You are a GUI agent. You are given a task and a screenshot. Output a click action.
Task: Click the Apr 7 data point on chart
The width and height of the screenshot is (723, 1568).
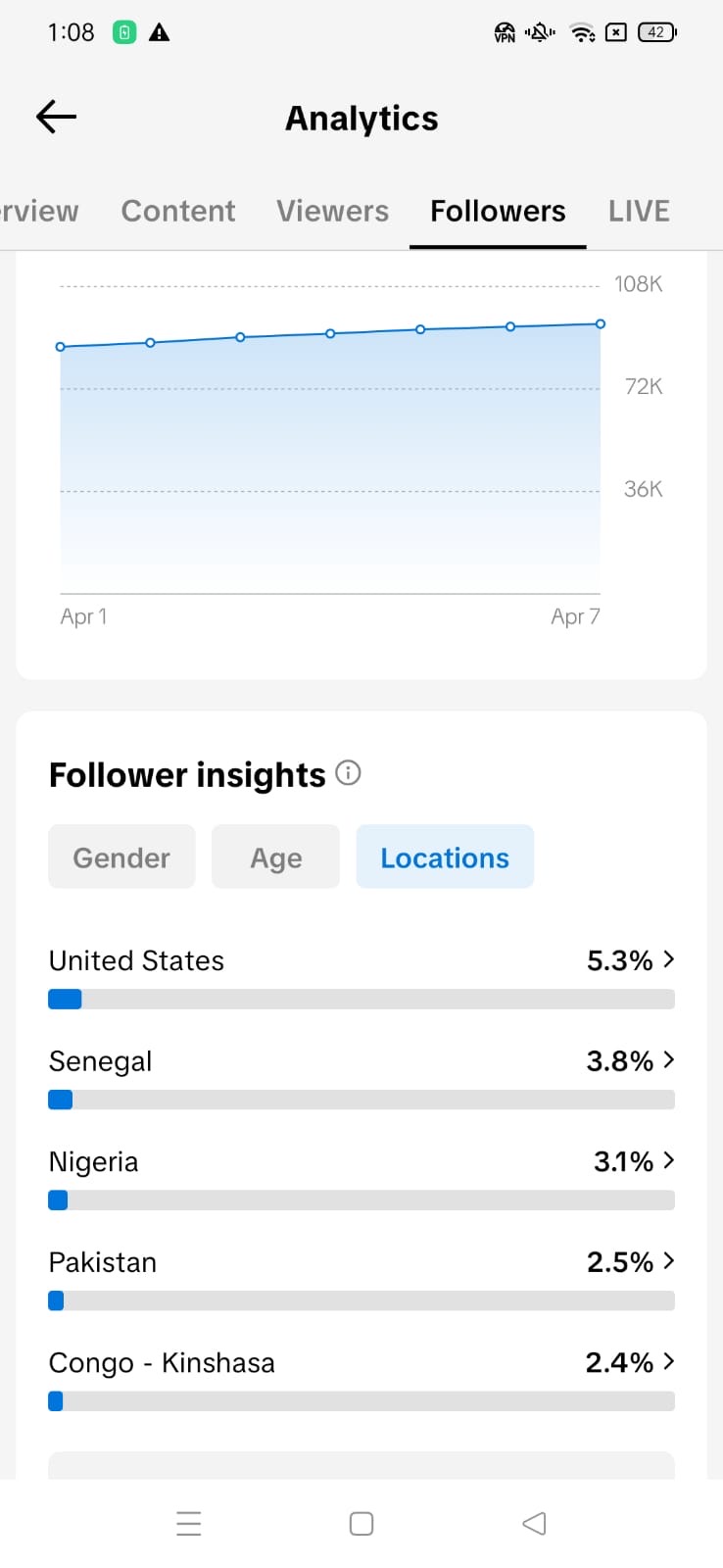point(601,323)
